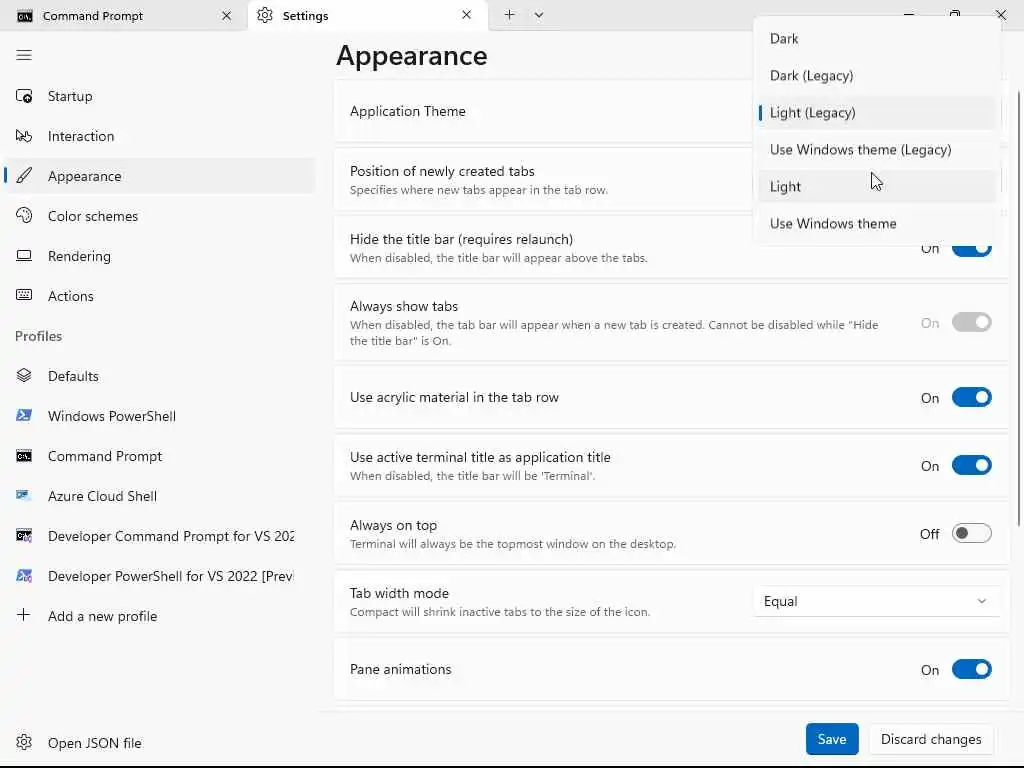
Task: Click the plus icon beside Add a new profile
Action: 24,615
